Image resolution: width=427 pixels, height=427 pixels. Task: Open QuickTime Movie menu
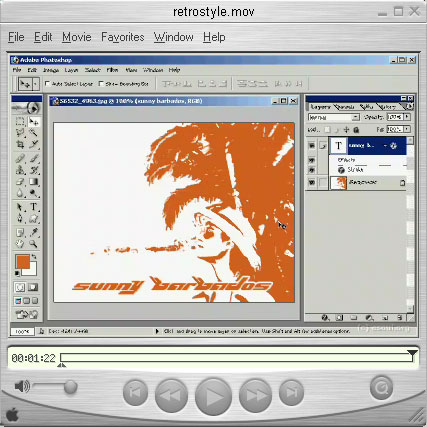77,37
